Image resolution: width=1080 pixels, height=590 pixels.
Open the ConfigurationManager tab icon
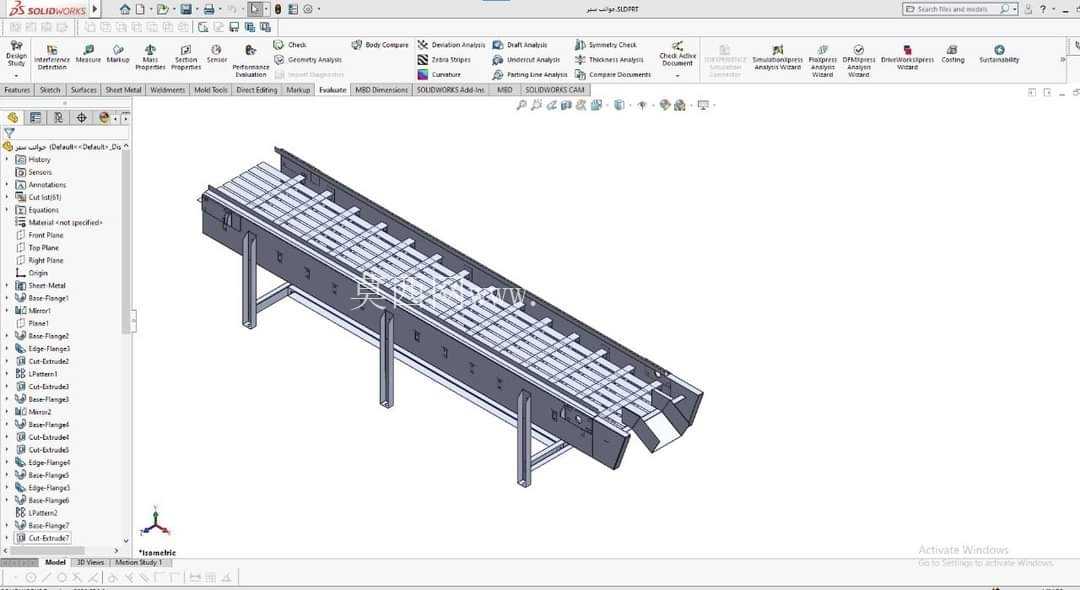pyautogui.click(x=59, y=118)
